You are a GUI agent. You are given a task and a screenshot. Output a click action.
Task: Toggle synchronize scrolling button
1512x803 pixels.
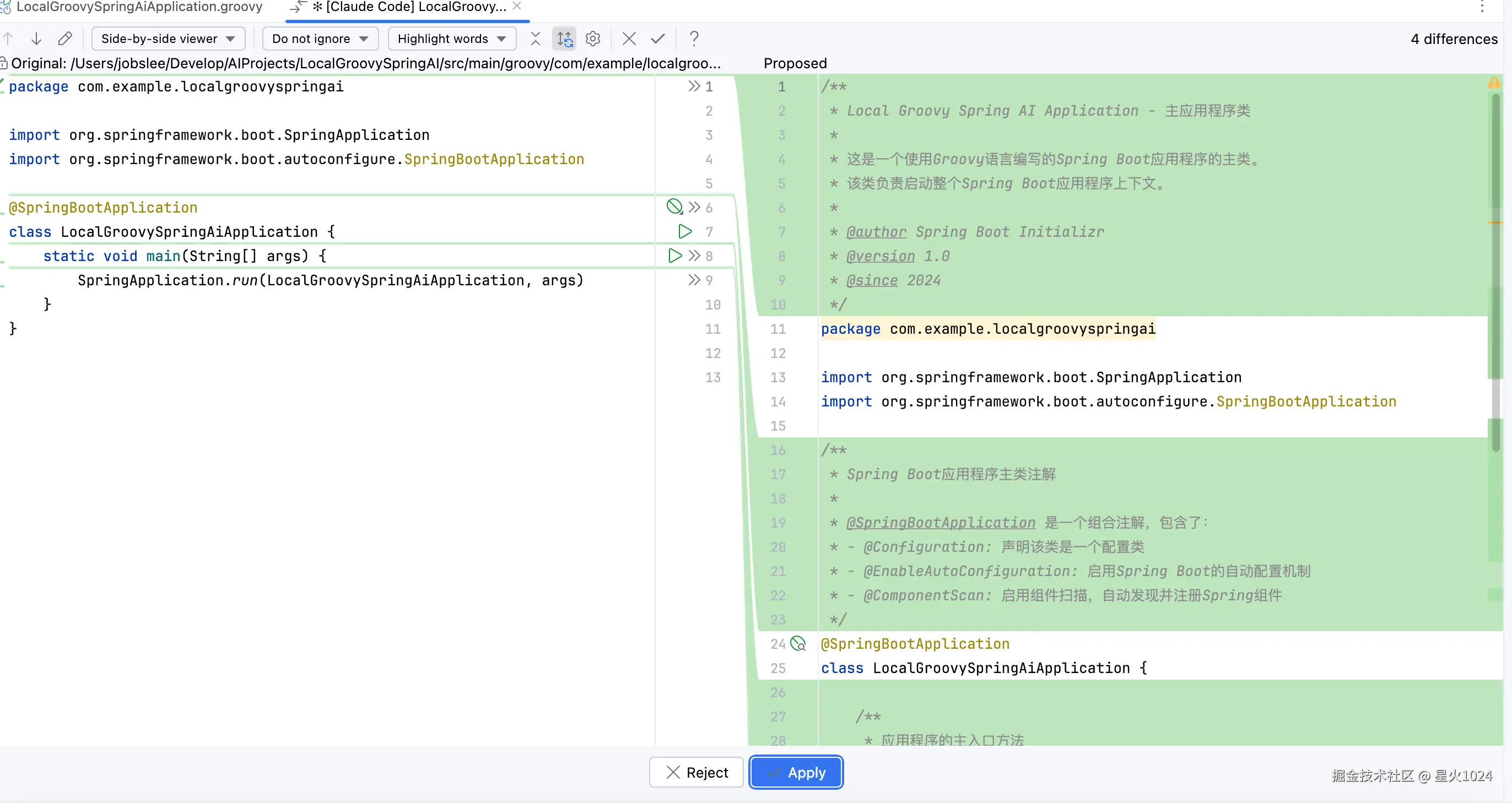565,39
